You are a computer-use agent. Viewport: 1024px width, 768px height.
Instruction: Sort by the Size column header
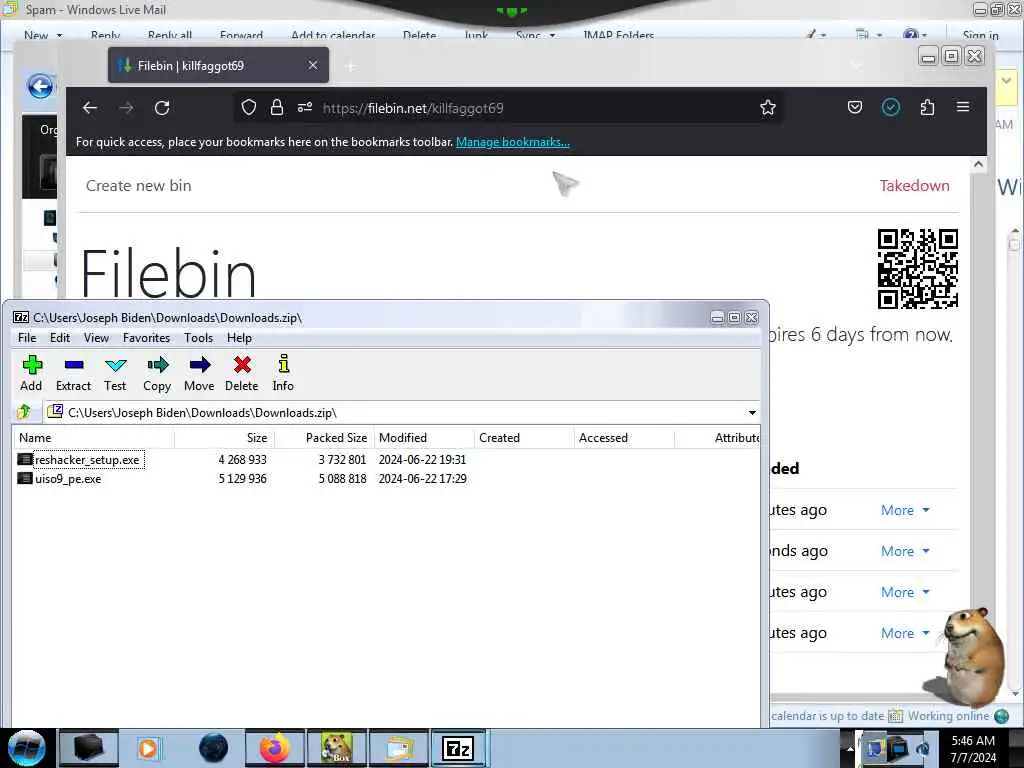tap(225, 438)
